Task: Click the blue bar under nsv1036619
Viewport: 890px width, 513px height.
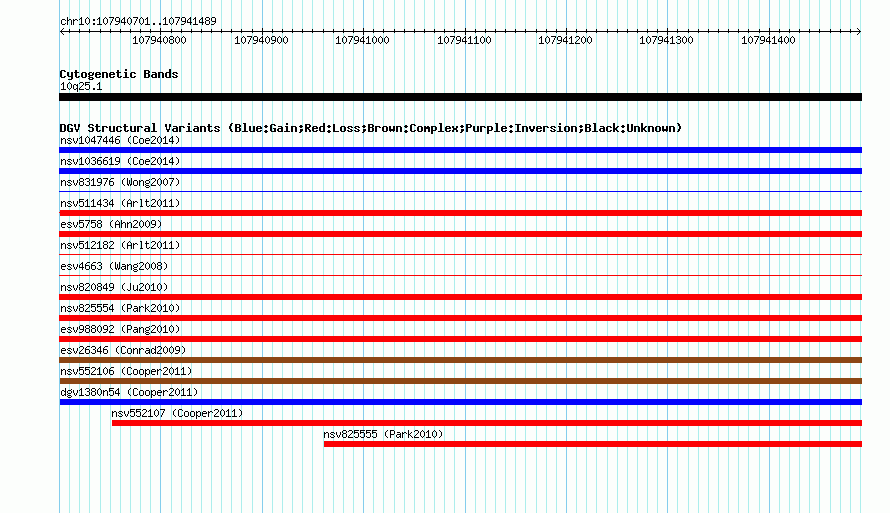Action: point(460,171)
